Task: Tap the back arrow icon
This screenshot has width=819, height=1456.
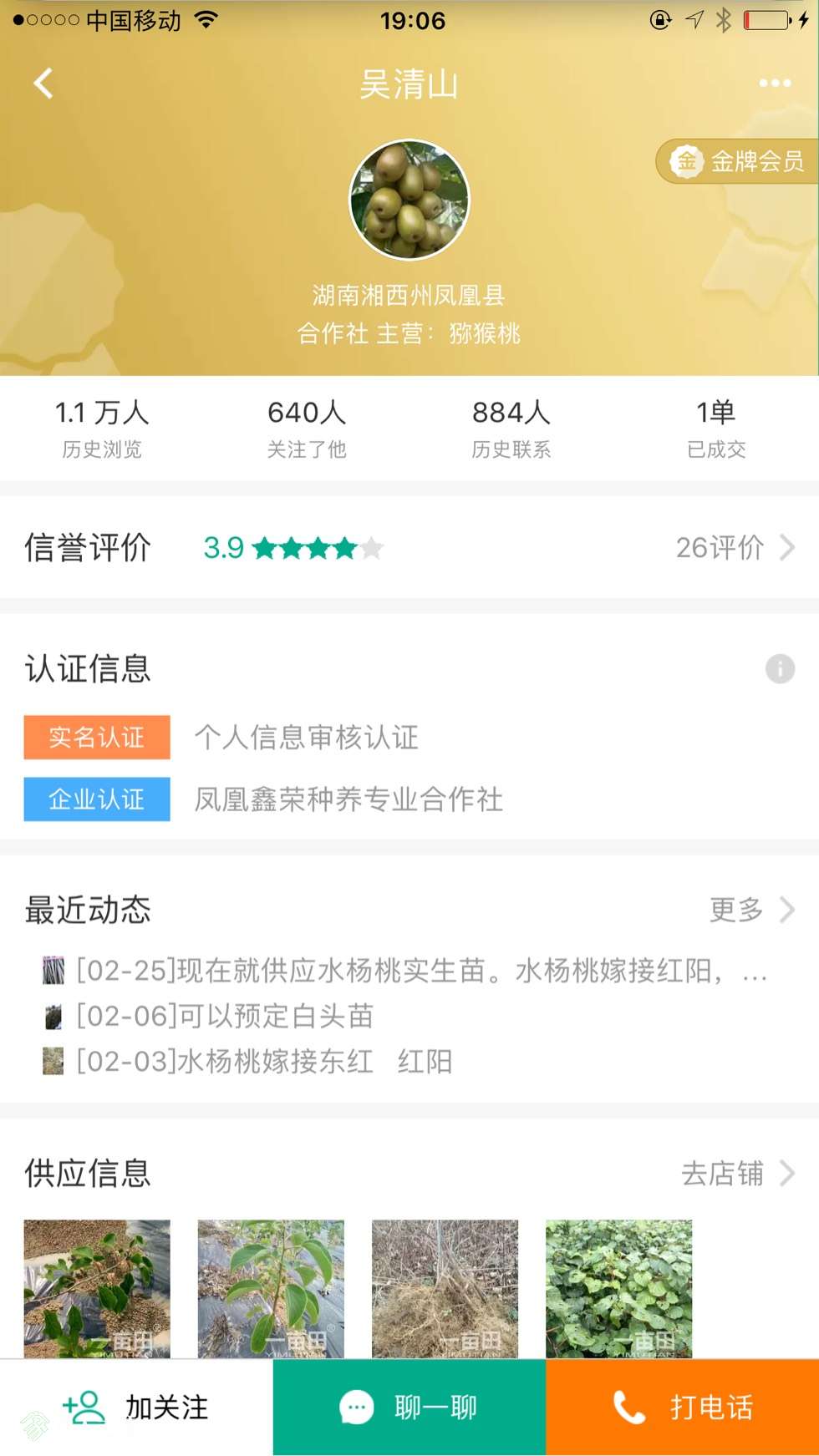Action: tap(43, 84)
